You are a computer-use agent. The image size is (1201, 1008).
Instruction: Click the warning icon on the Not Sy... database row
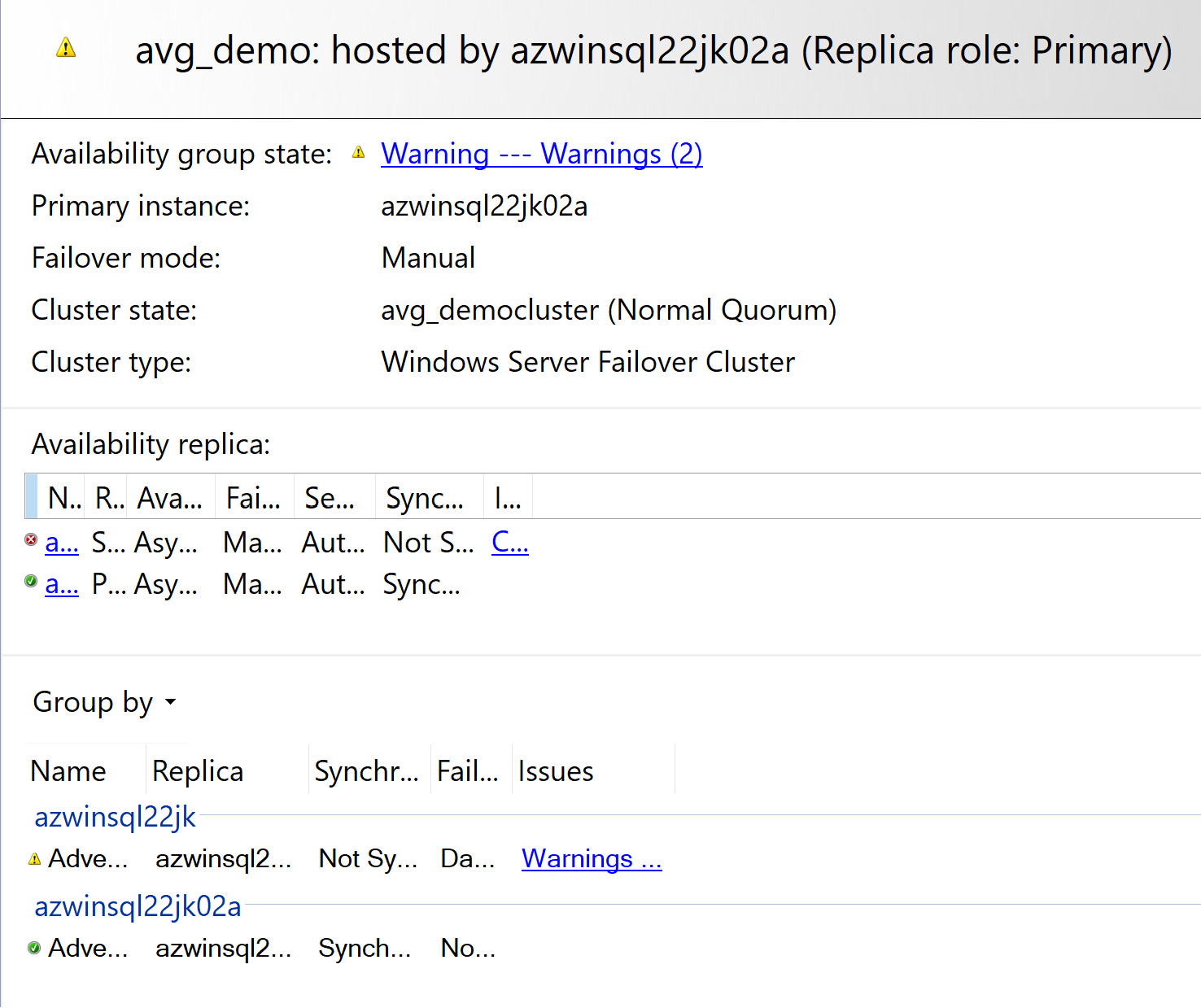pos(34,858)
